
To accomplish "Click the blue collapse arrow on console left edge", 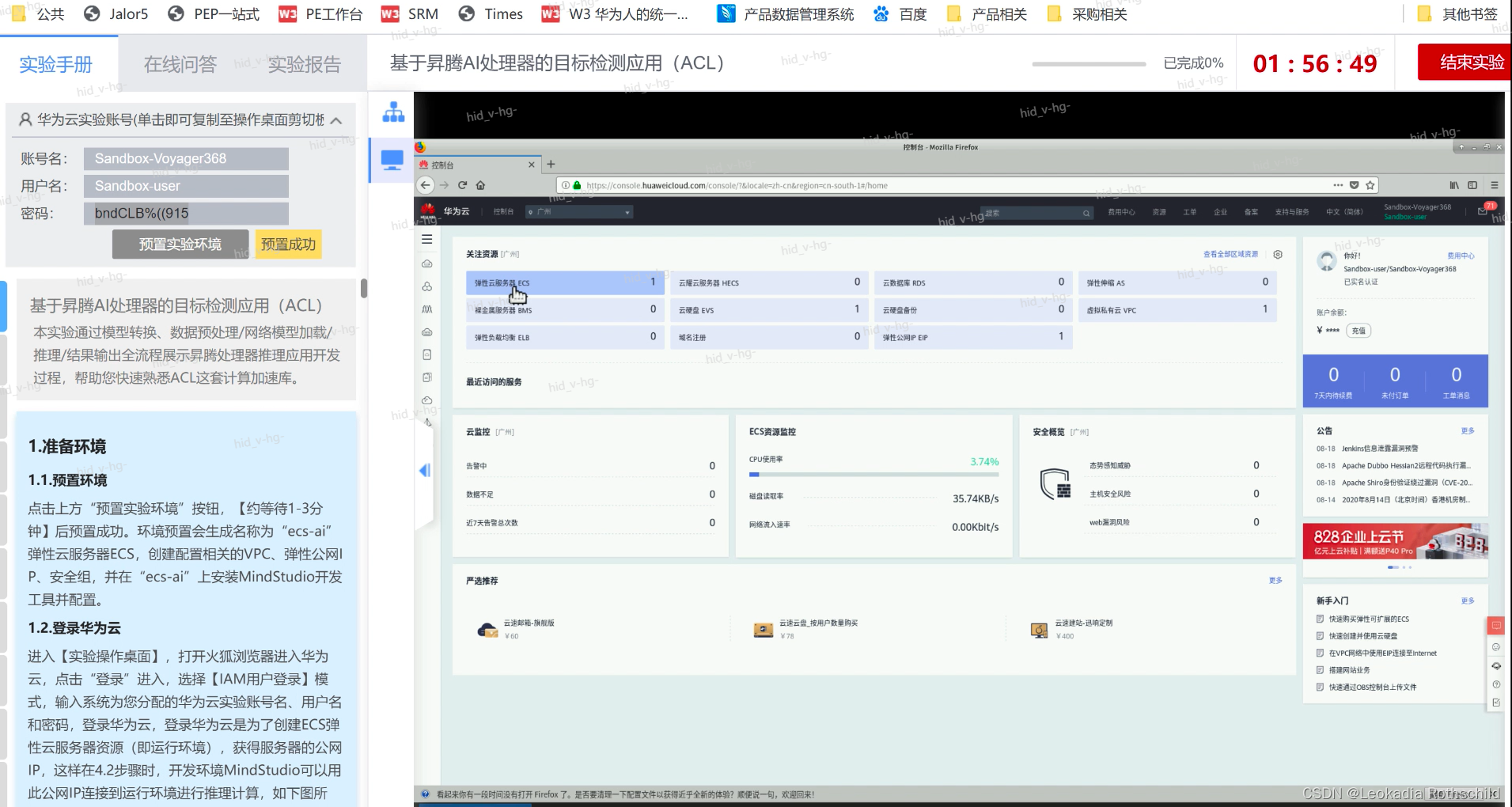I will (x=425, y=471).
